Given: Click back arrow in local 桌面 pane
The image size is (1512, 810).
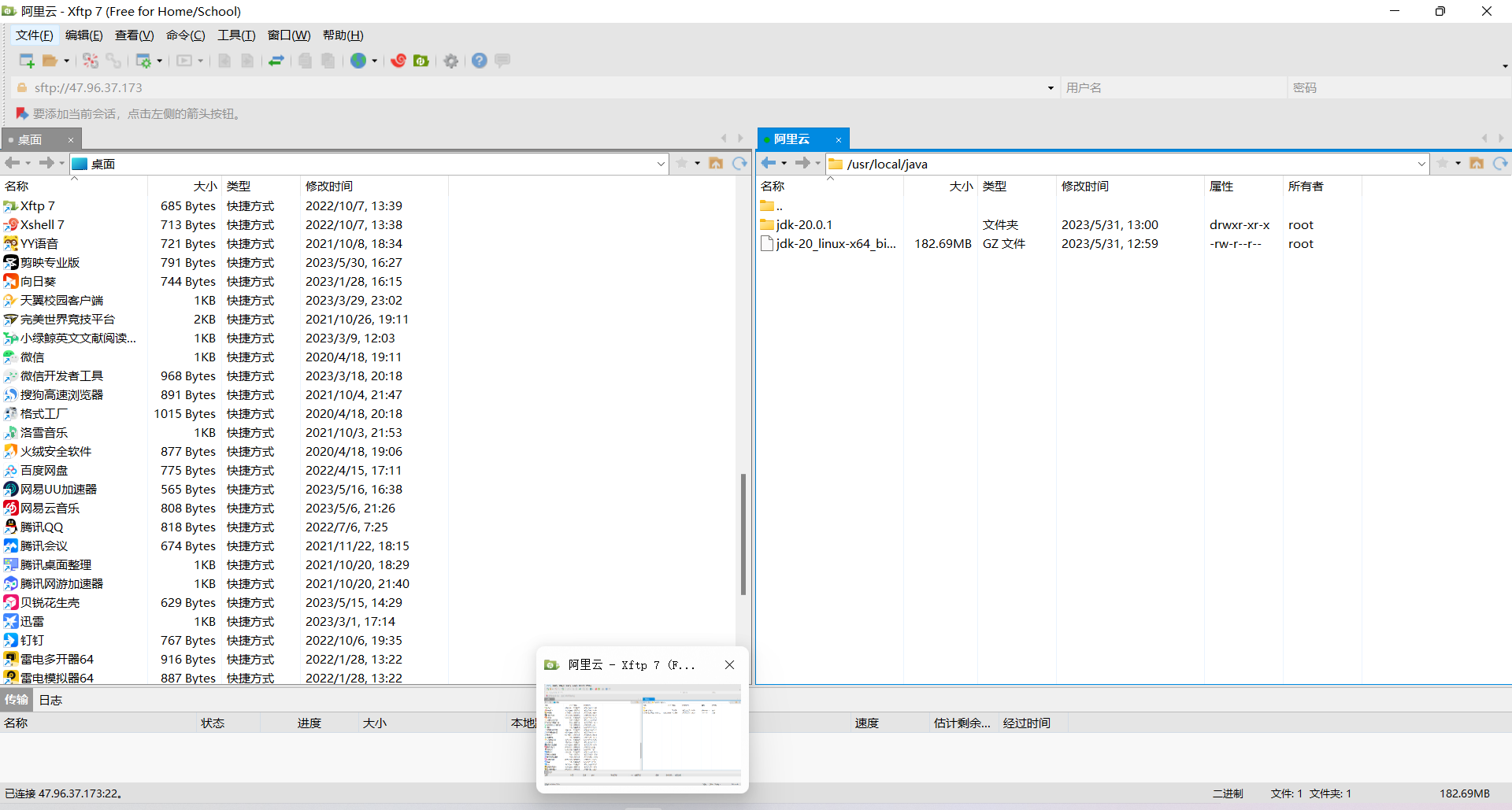Looking at the screenshot, I should [12, 163].
